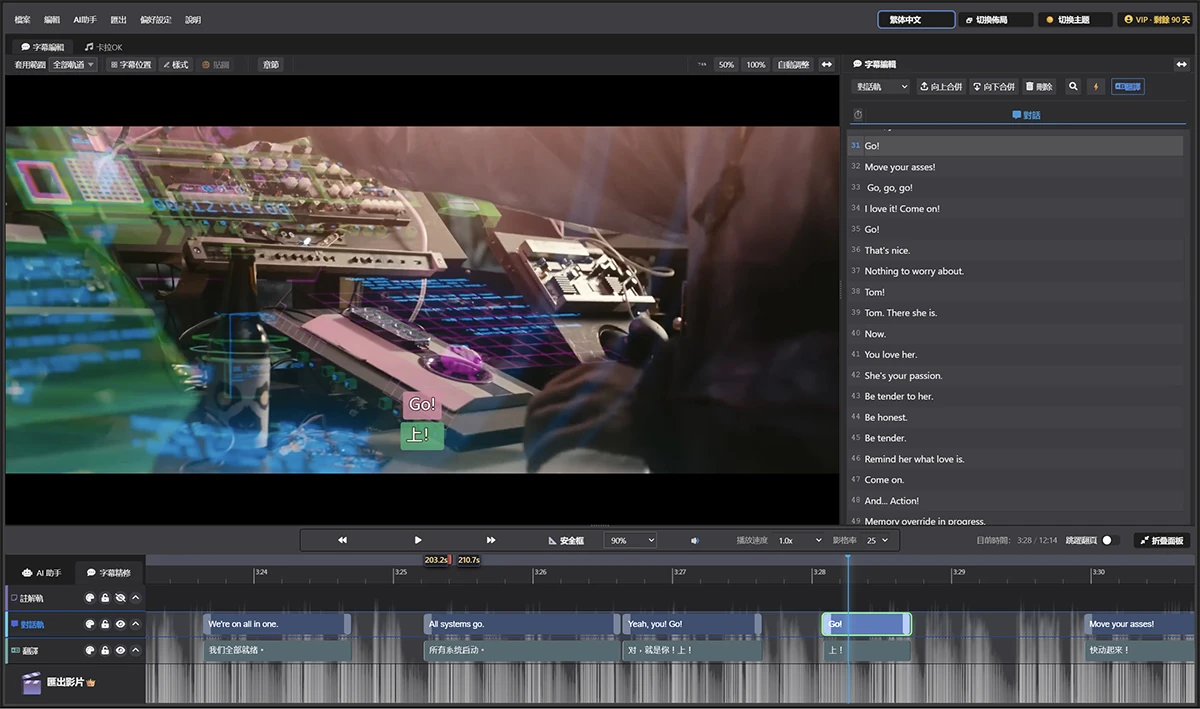Collapse the 對話軌 track with chevron
1200x709 pixels.
(x=136, y=624)
